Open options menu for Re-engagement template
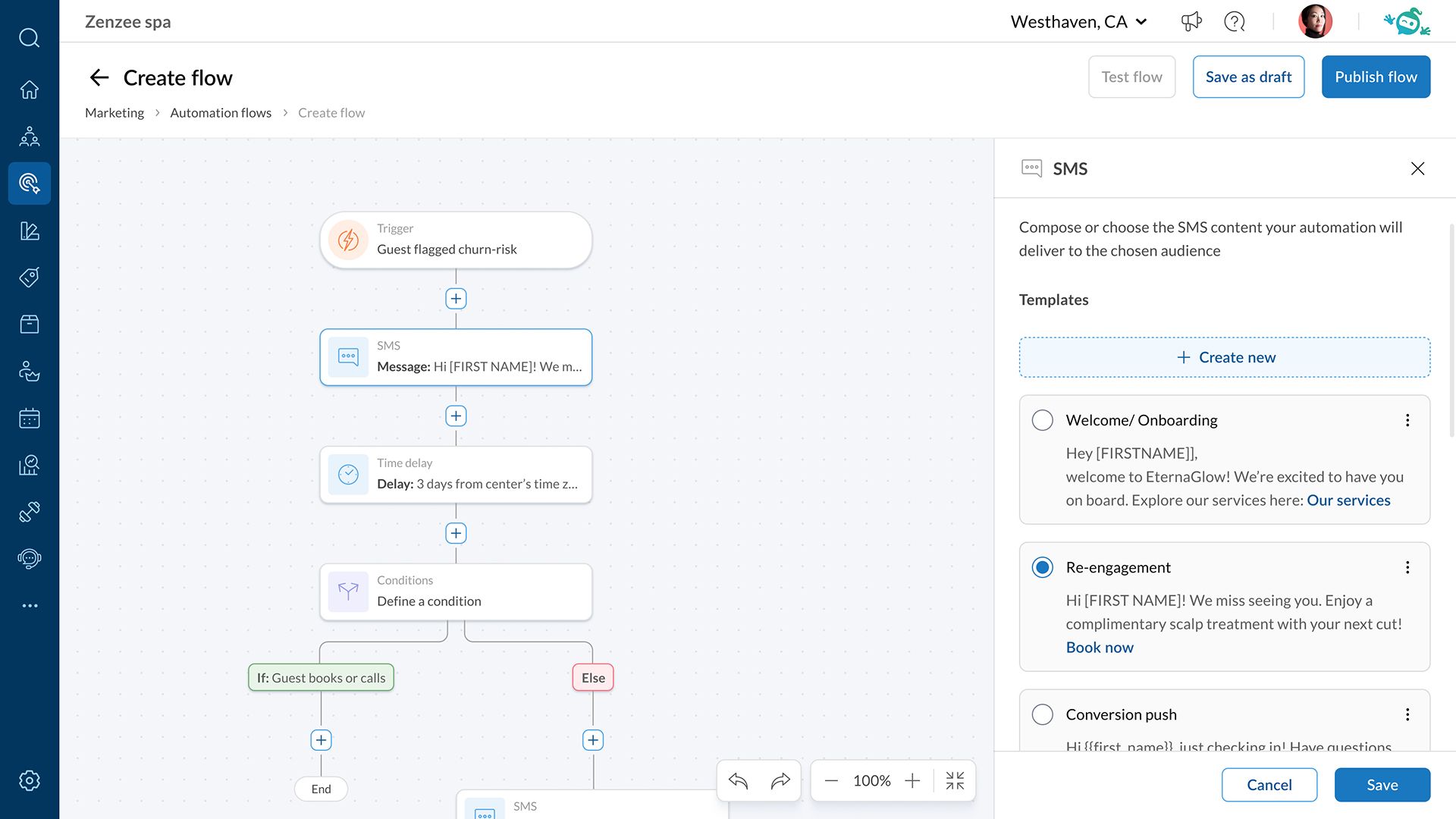This screenshot has width=1456, height=819. click(1407, 567)
